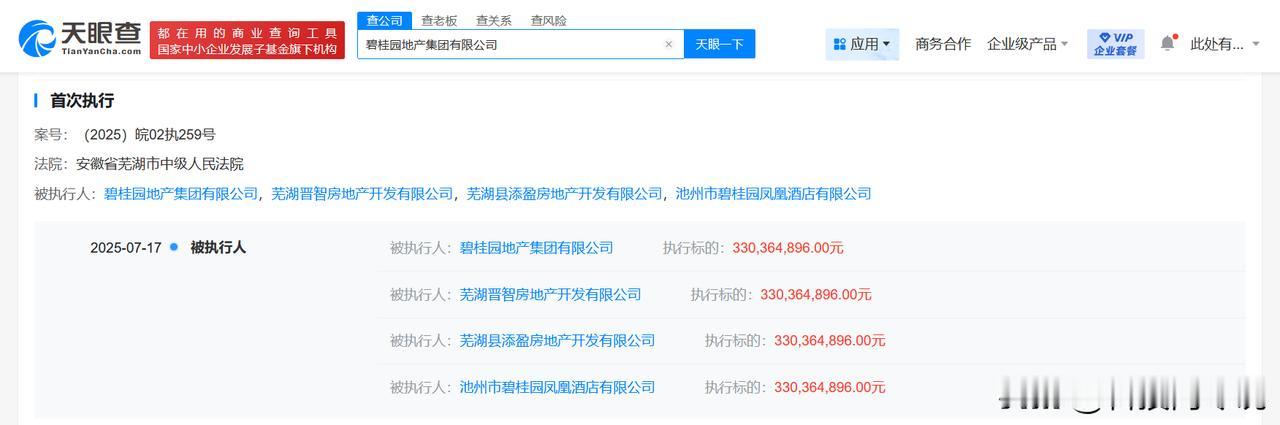Click the 被执行人 timeline label
Image resolution: width=1280 pixels, height=425 pixels.
point(218,247)
